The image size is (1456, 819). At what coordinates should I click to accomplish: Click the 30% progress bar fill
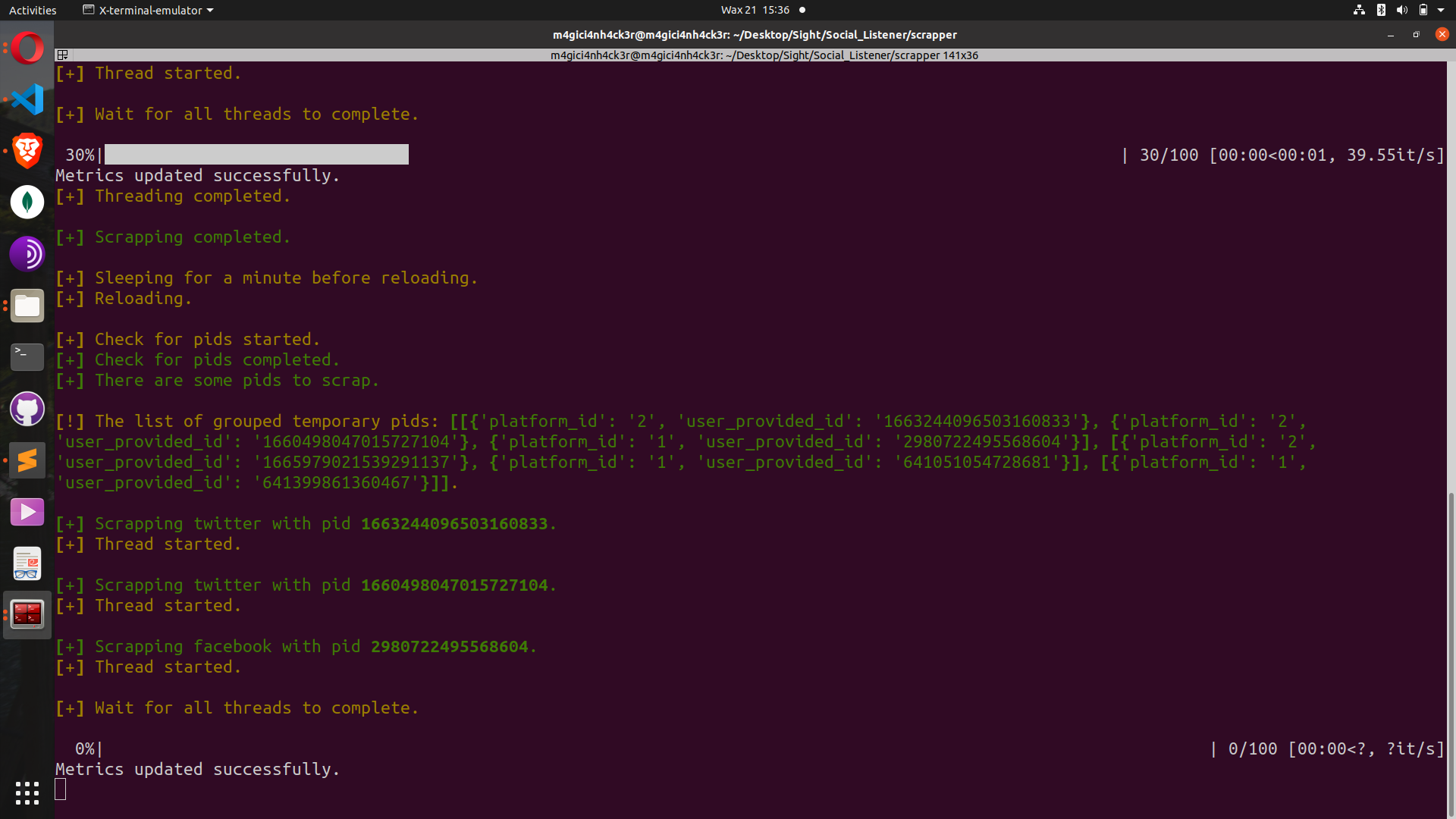(256, 155)
